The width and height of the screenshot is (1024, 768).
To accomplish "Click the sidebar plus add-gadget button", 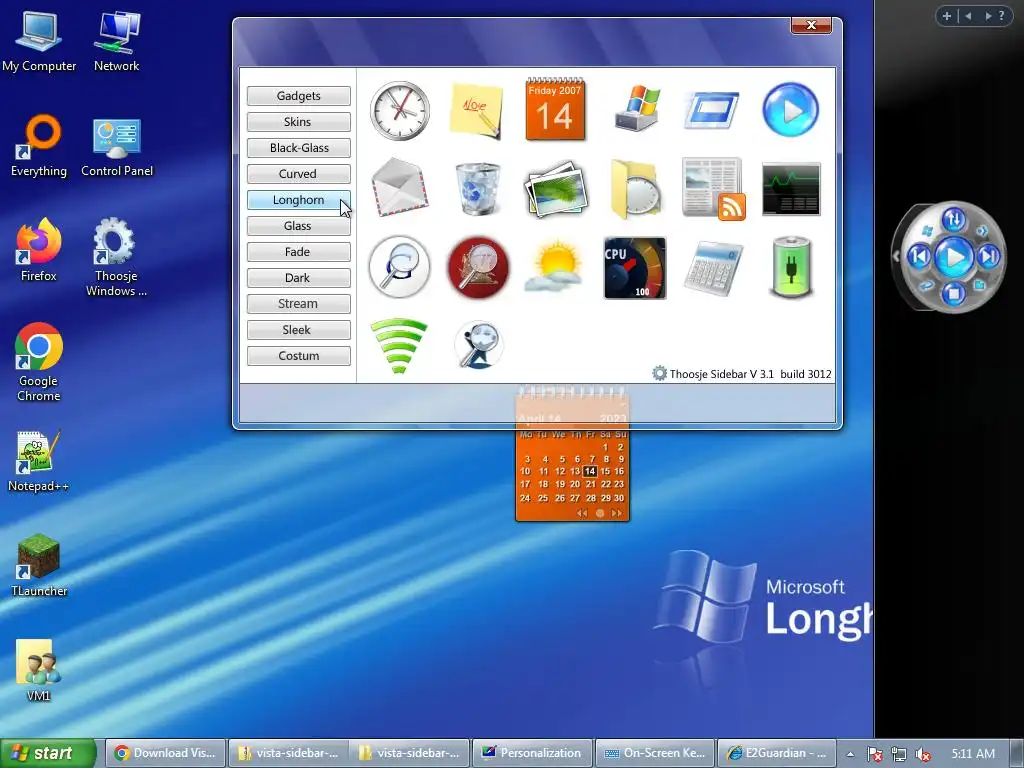I will coord(947,16).
